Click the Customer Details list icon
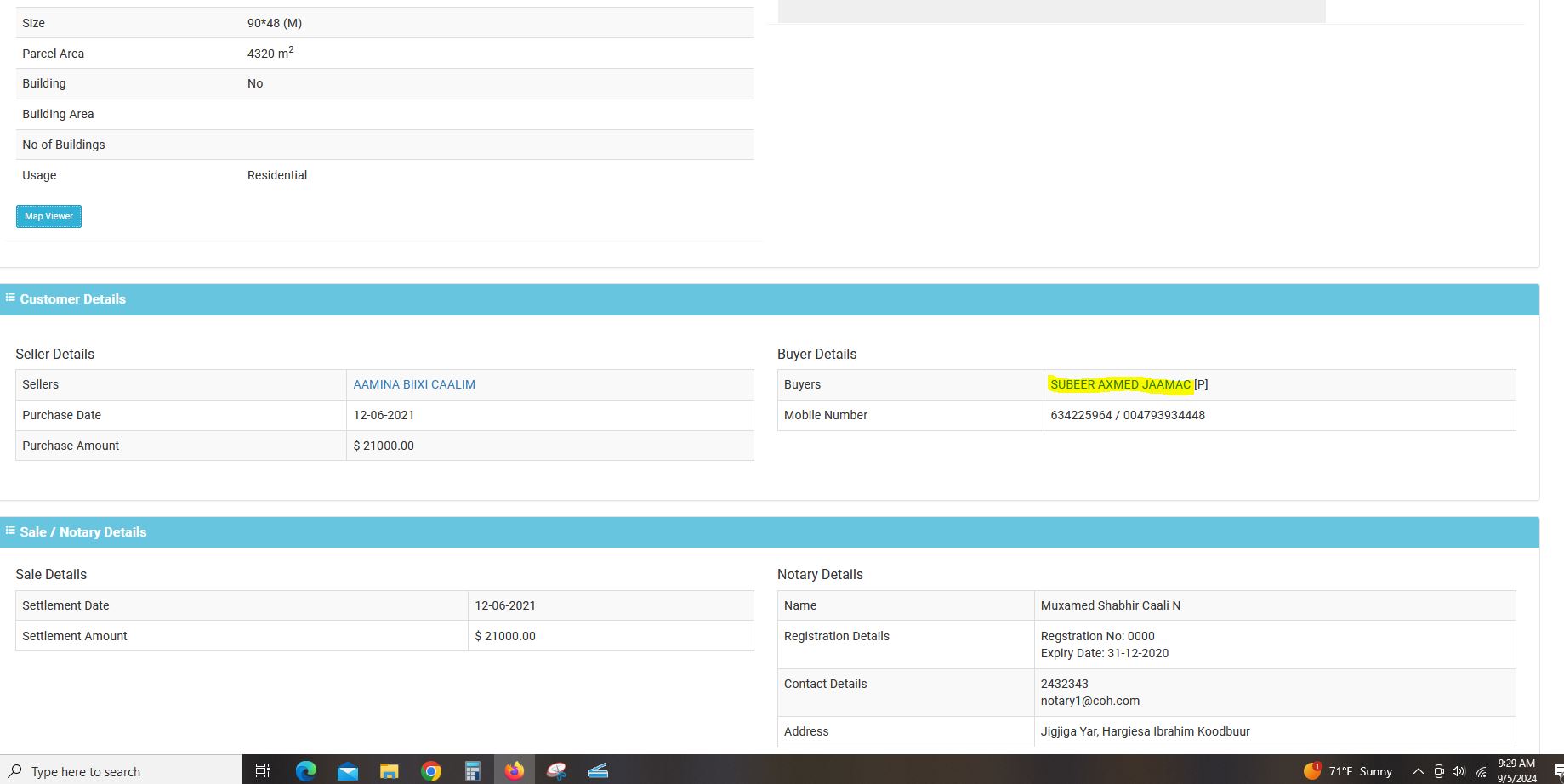Image resolution: width=1564 pixels, height=784 pixels. coord(10,298)
